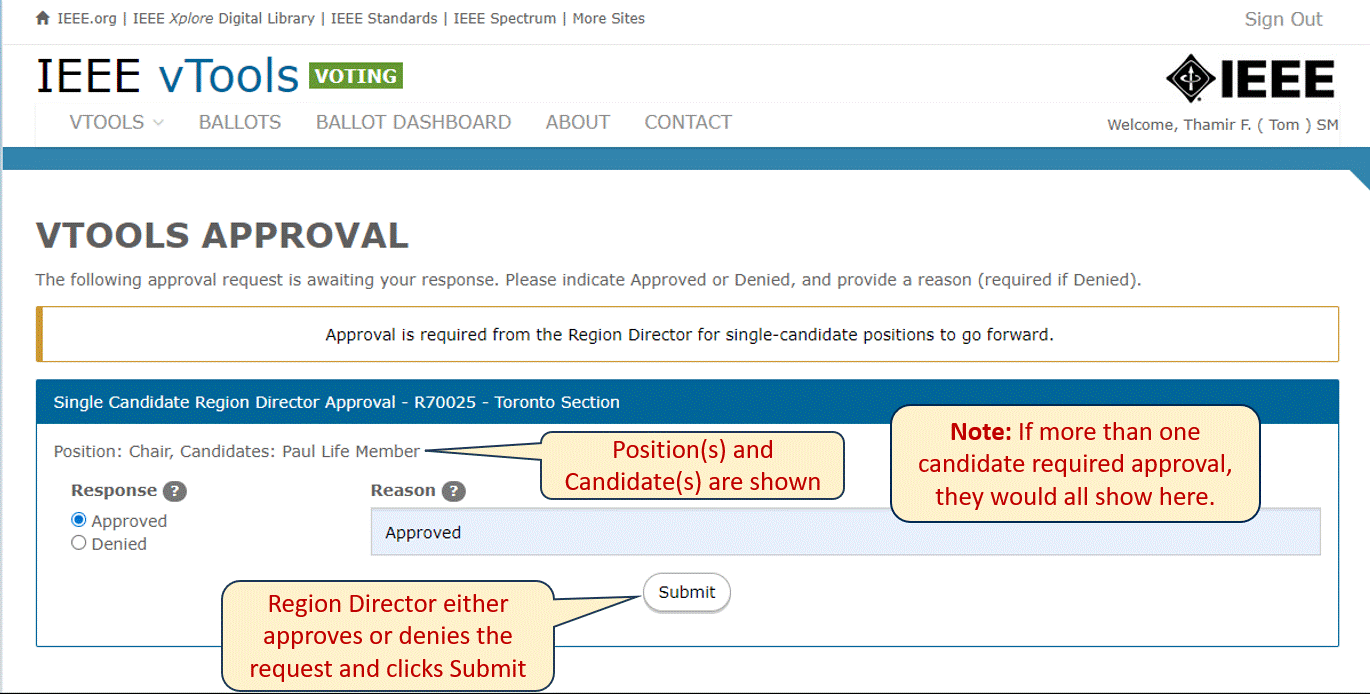Submit the approval response
This screenshot has width=1370, height=694.
687,592
